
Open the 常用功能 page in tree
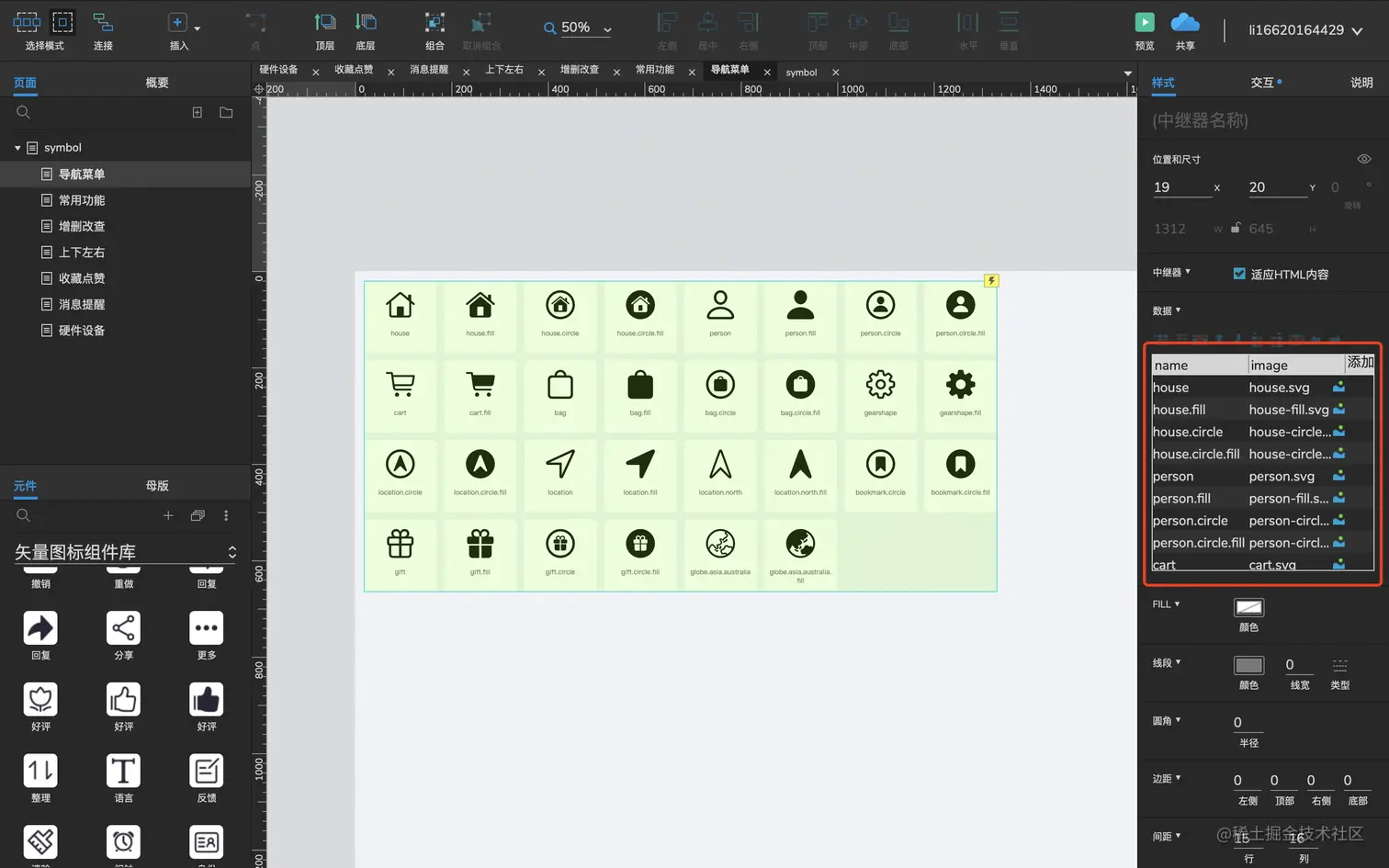[x=82, y=200]
